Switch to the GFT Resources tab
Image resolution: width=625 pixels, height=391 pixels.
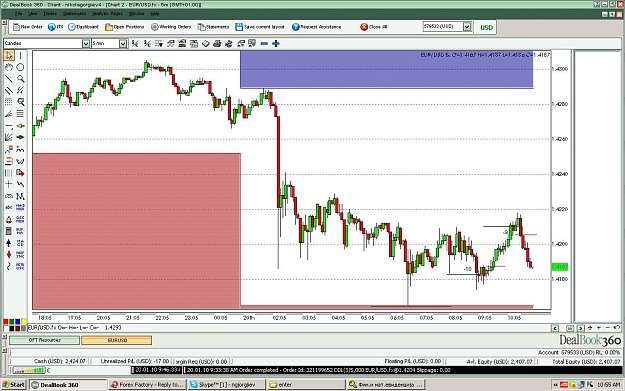(x=44, y=340)
